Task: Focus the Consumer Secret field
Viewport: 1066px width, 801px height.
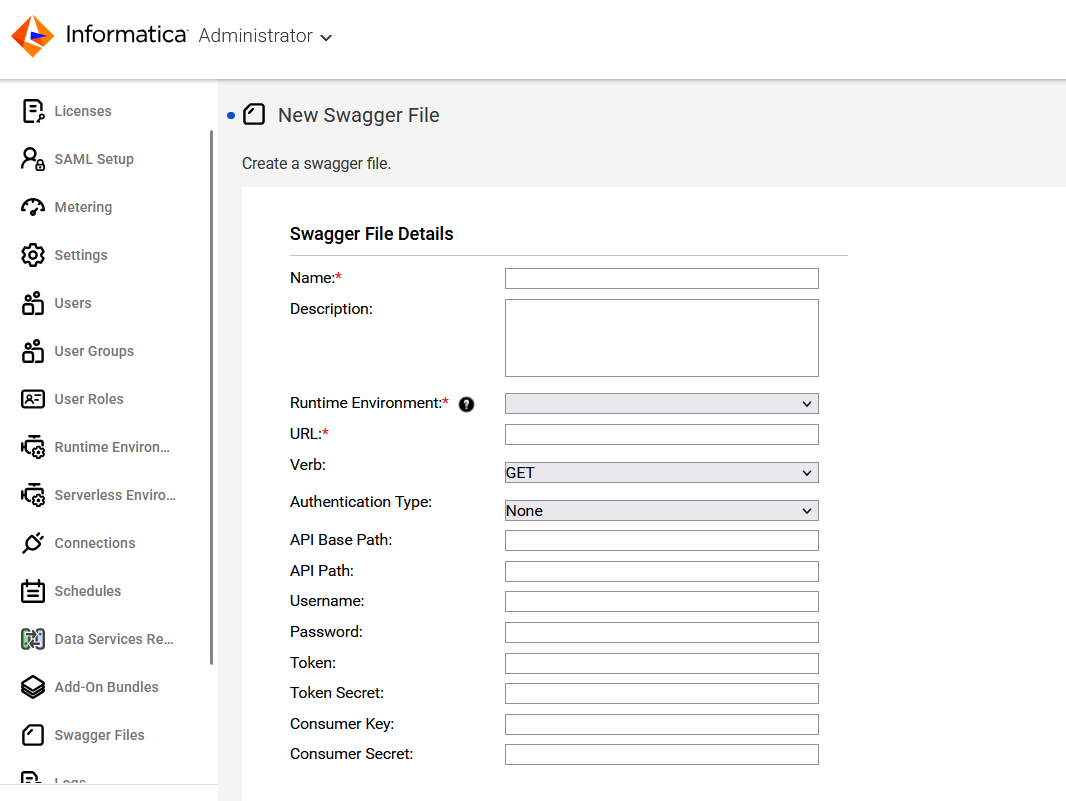Action: 661,754
